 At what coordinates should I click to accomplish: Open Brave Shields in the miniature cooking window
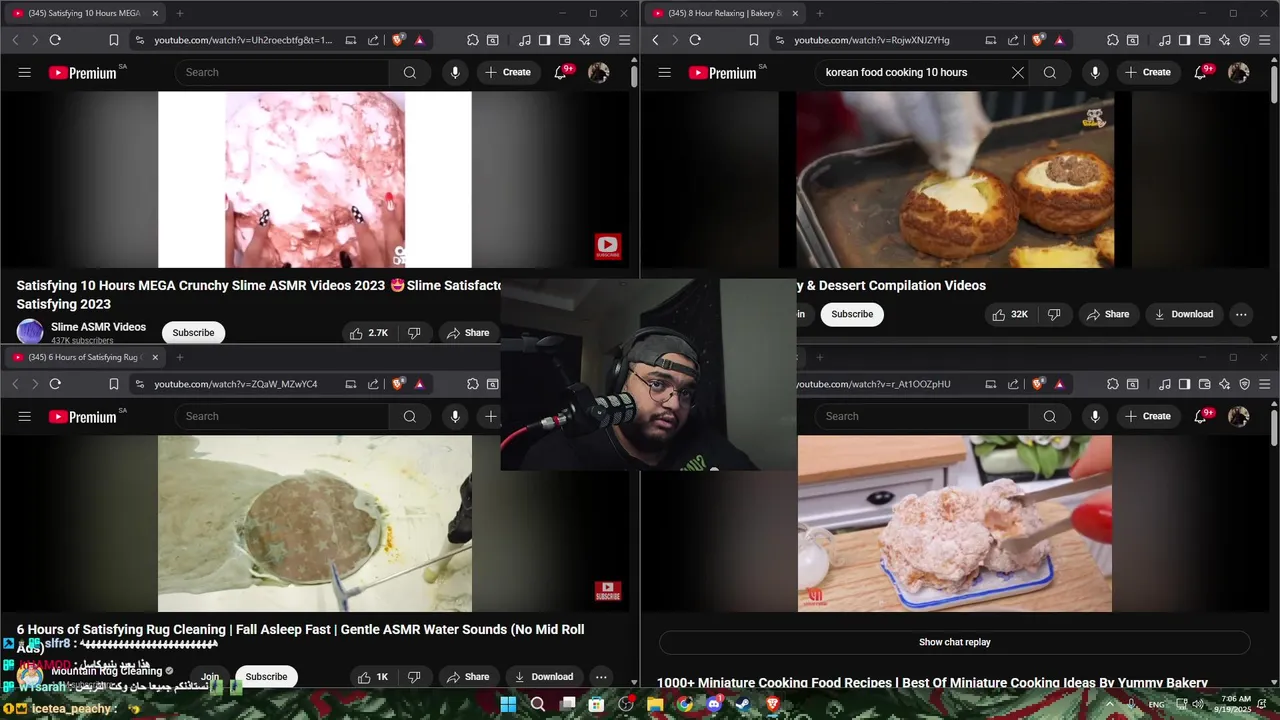click(1038, 384)
